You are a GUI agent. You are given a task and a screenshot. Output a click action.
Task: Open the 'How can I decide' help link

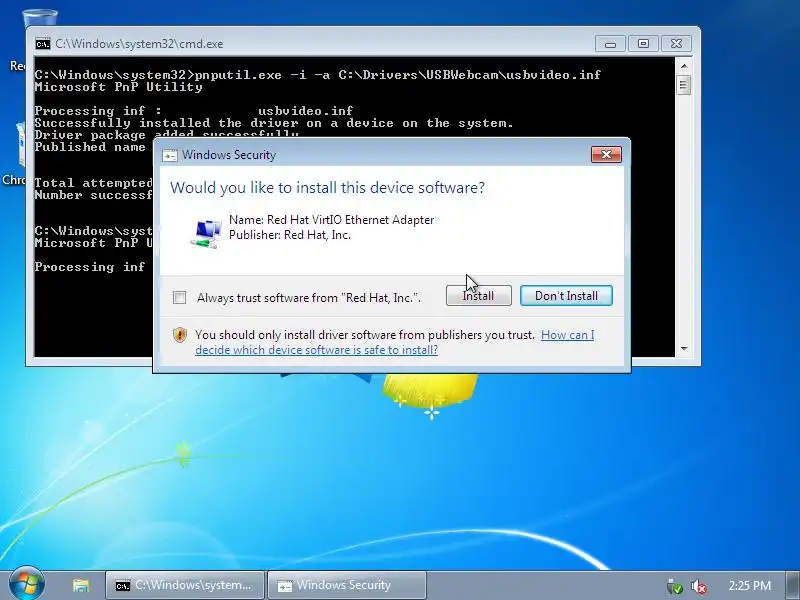coord(394,342)
